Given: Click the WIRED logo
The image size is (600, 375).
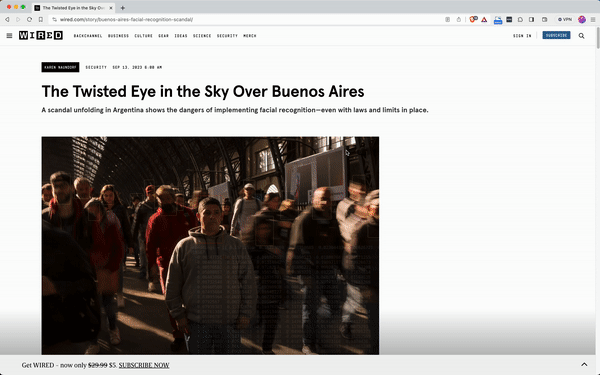Looking at the screenshot, I should click(x=41, y=35).
